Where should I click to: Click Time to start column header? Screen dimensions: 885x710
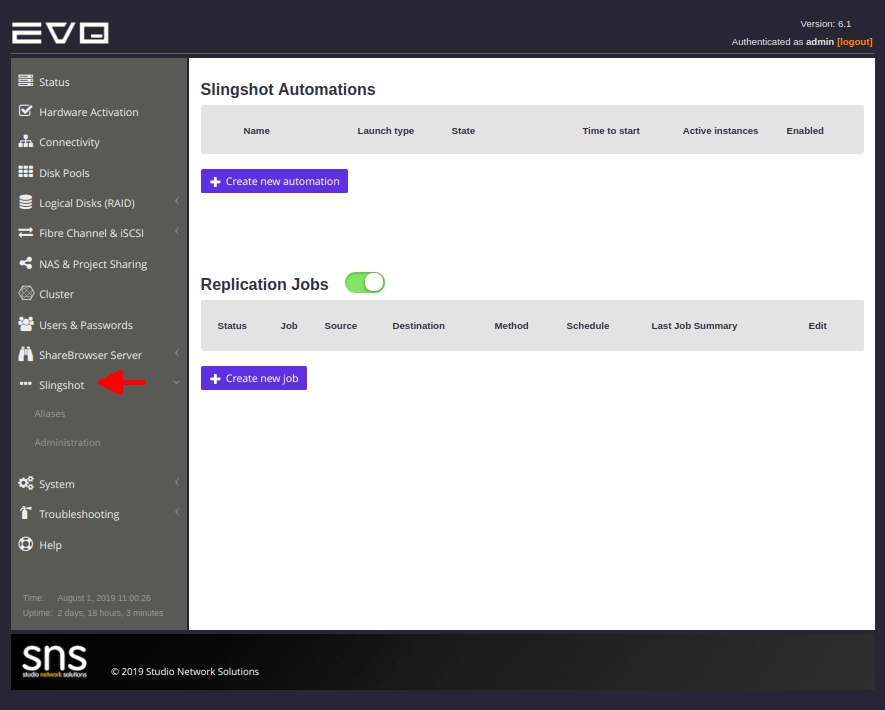coord(611,131)
